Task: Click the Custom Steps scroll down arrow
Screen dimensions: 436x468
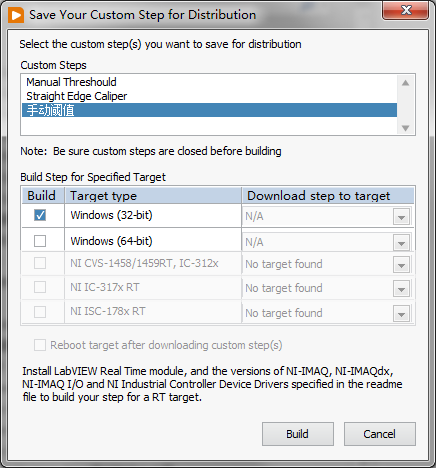Action: [405, 128]
